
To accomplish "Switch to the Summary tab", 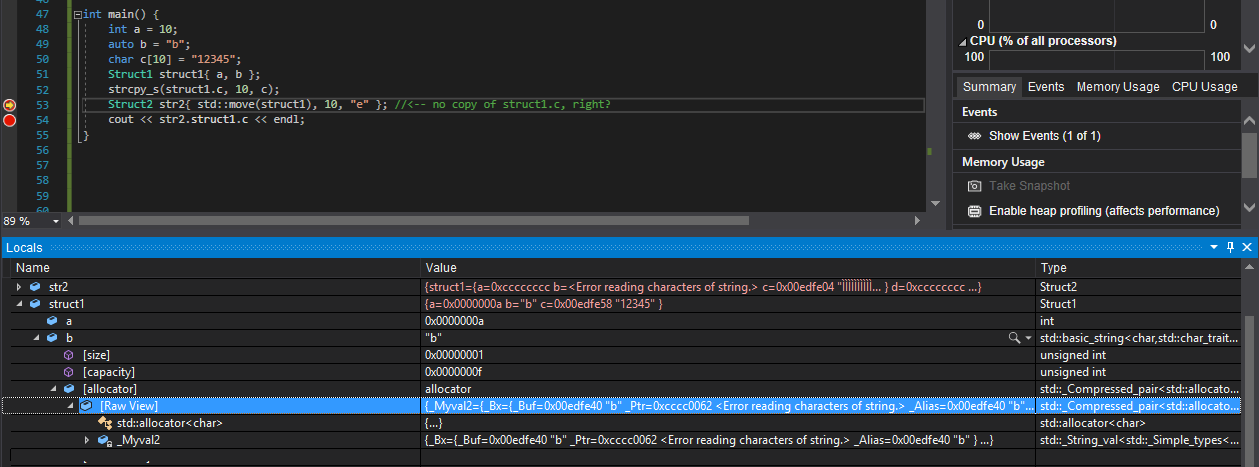I will click(x=989, y=87).
